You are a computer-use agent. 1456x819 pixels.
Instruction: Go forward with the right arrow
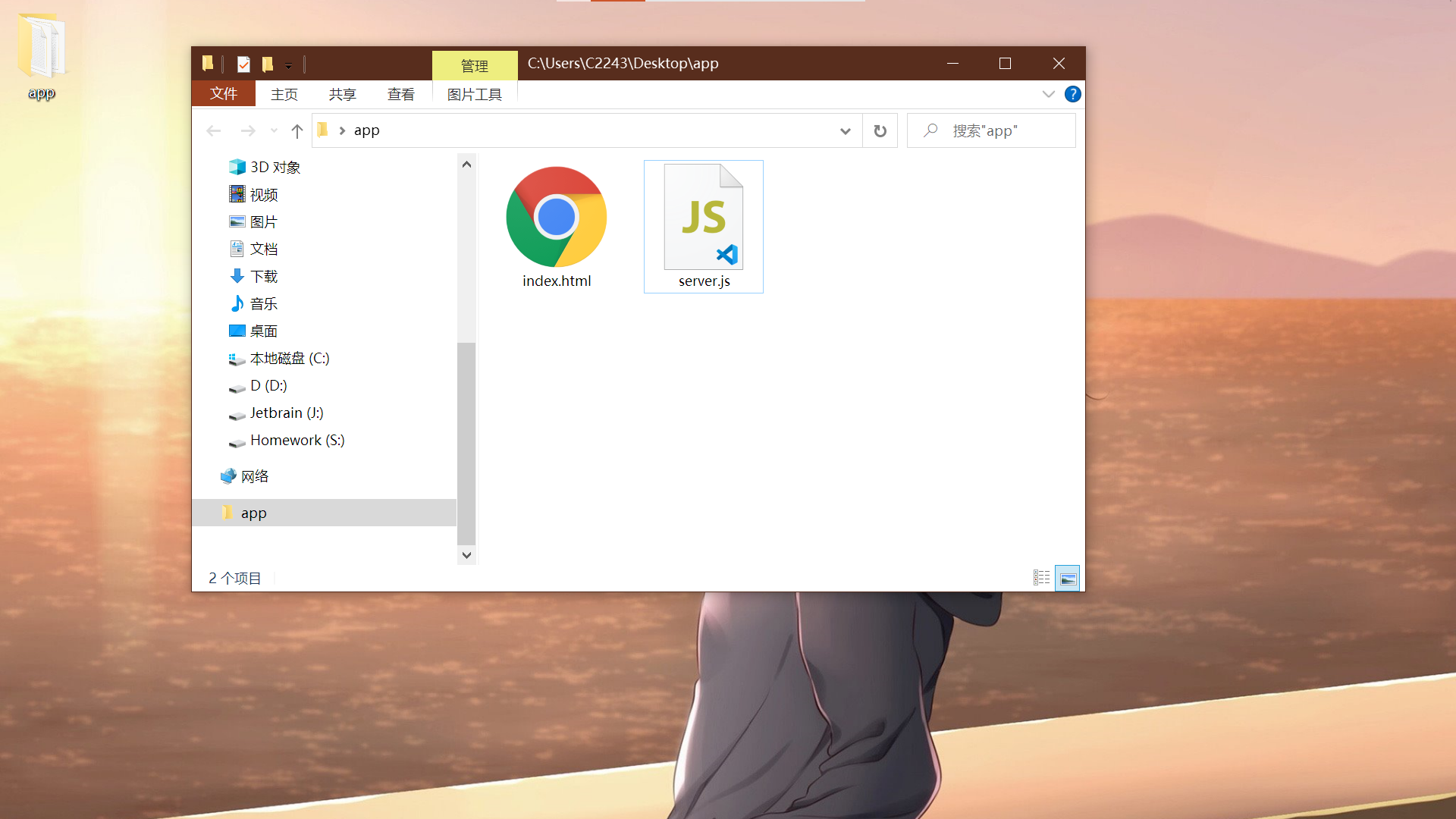(x=248, y=130)
